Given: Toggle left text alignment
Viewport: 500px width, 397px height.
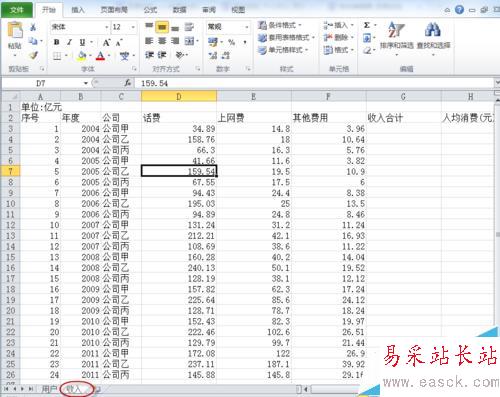Looking at the screenshot, I should tap(149, 41).
